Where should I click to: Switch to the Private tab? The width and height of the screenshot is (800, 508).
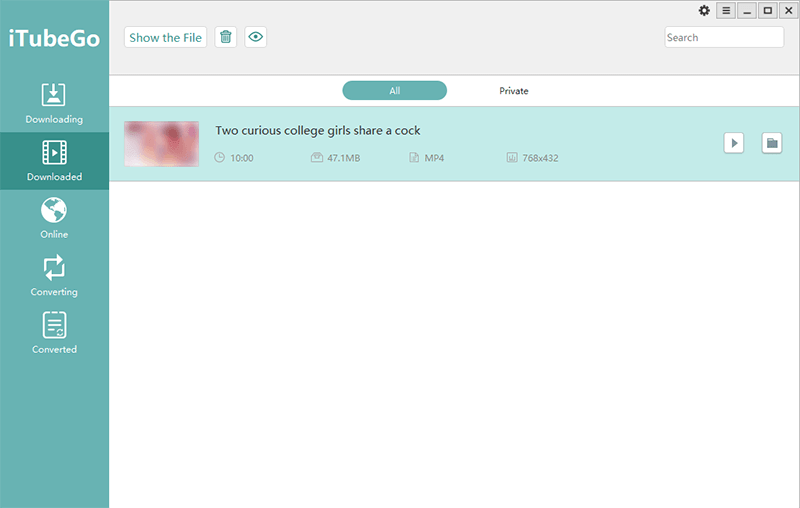pyautogui.click(x=514, y=91)
